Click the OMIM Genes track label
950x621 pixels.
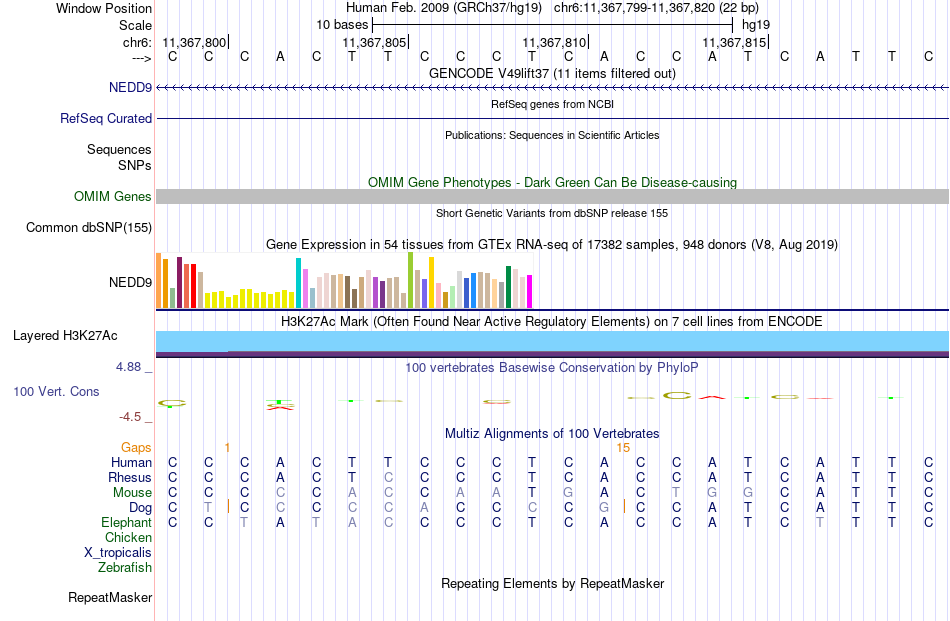[113, 196]
